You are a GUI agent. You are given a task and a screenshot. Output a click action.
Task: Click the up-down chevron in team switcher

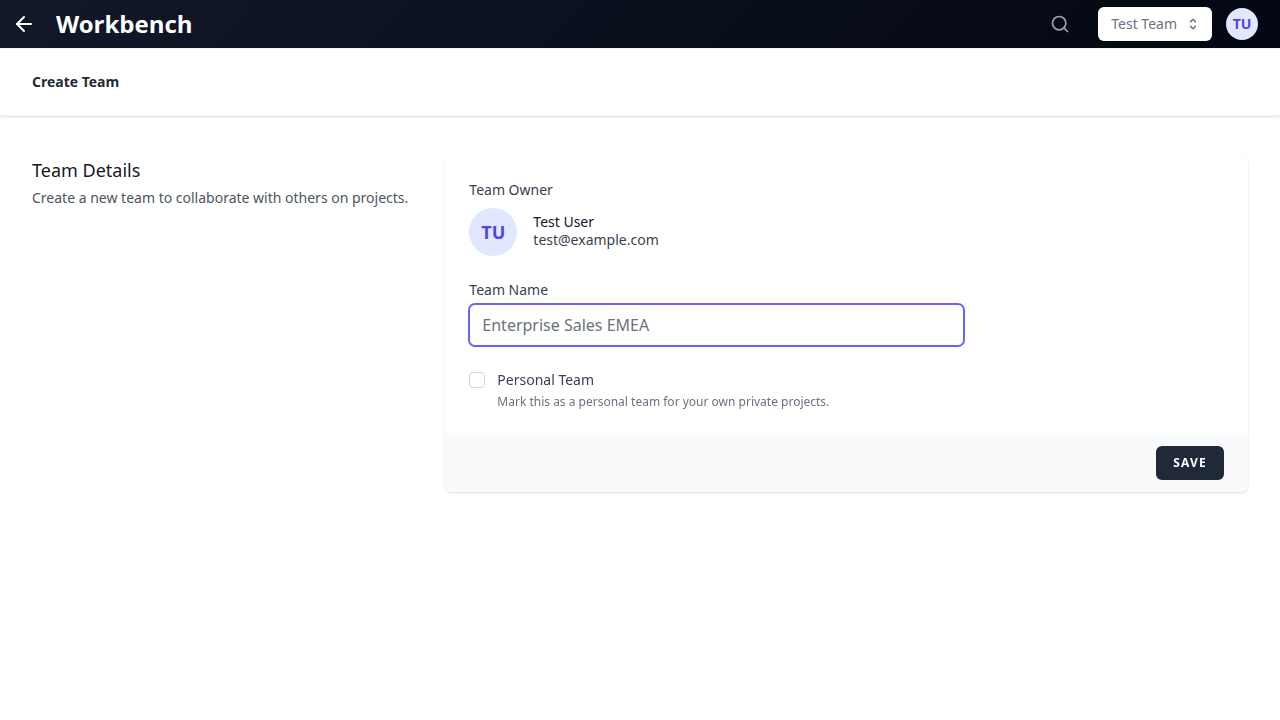[x=1193, y=24]
